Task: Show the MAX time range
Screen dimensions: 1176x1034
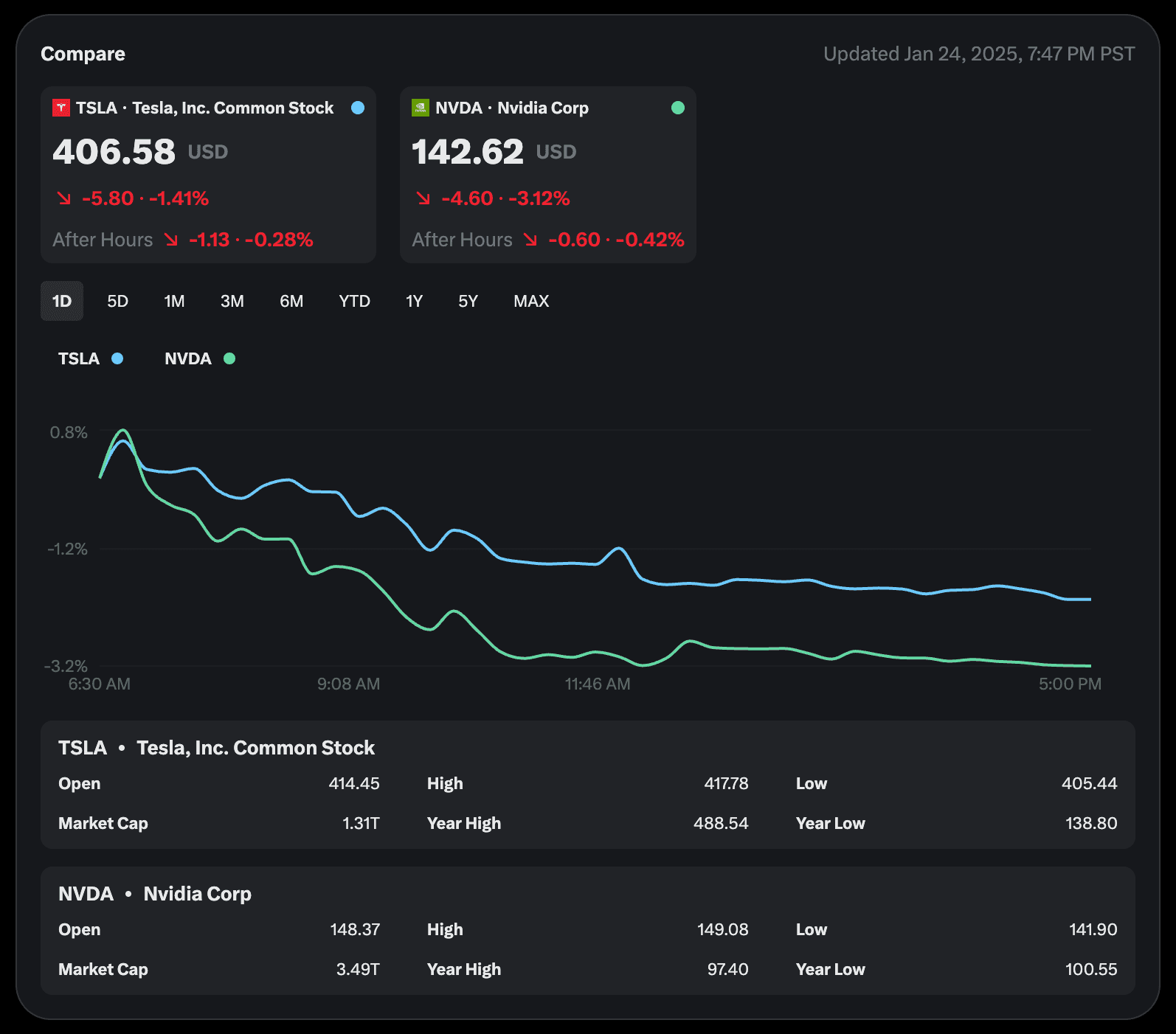Action: coord(531,301)
